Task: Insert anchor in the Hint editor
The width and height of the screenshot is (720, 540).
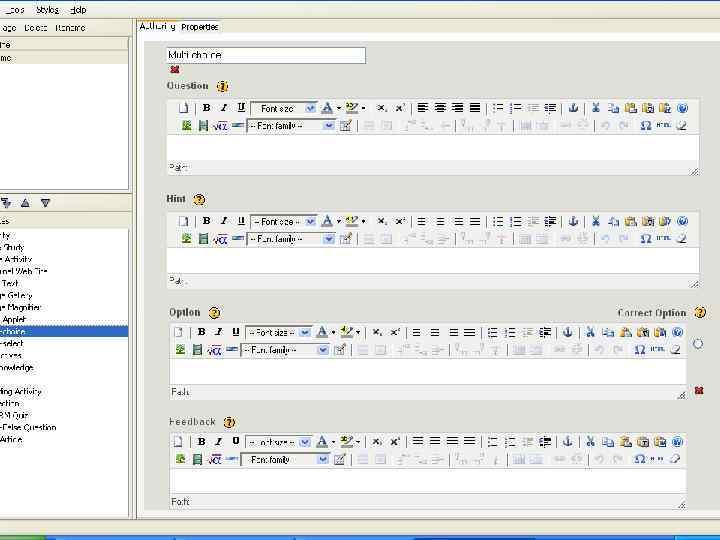Action: click(573, 221)
